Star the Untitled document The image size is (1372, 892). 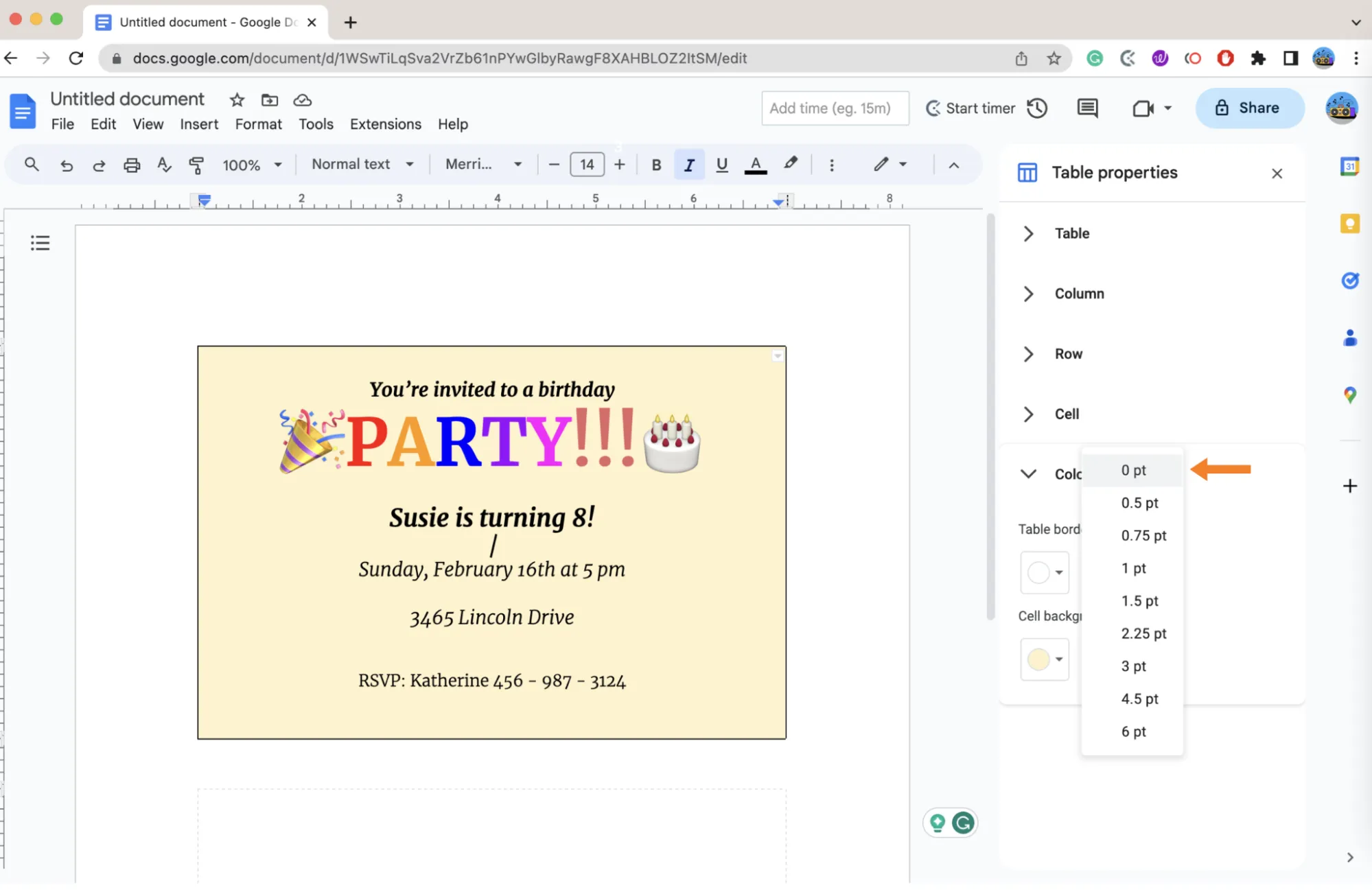tap(237, 100)
